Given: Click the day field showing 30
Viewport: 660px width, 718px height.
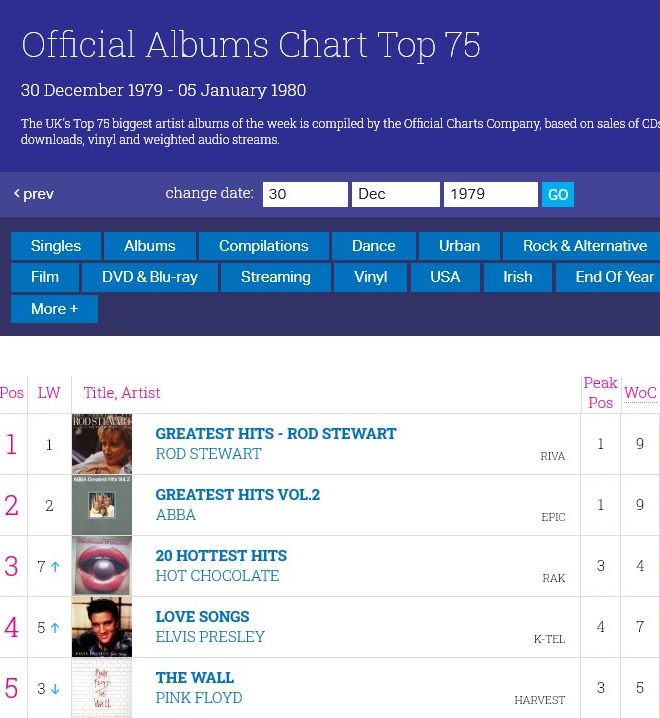Looking at the screenshot, I should point(305,194).
